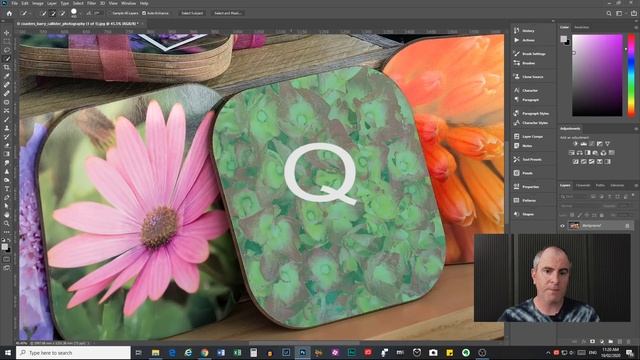Open the Color panel menu
640x360 pixels.
tap(636, 27)
